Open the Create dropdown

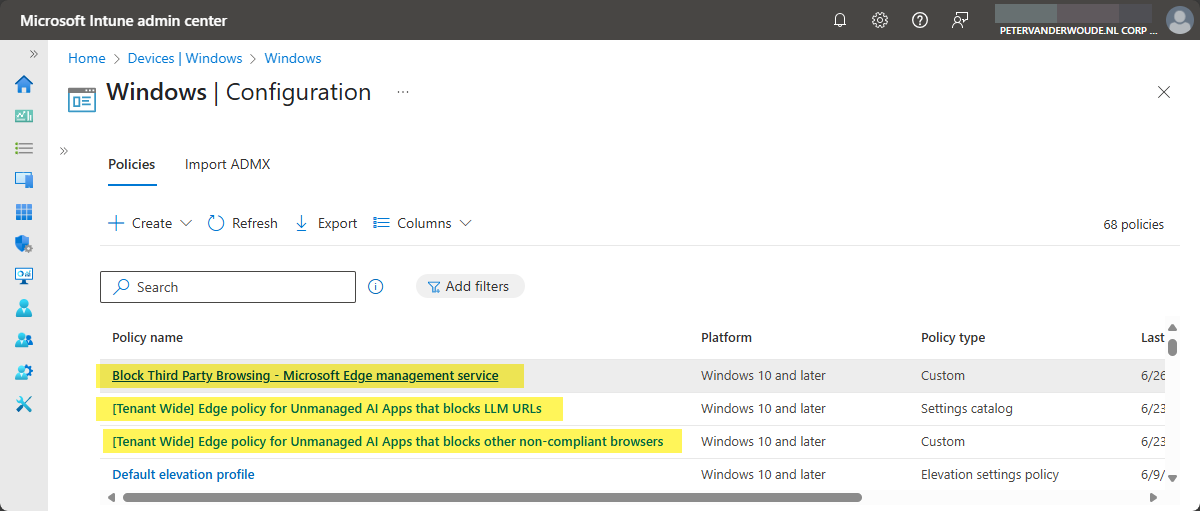150,223
